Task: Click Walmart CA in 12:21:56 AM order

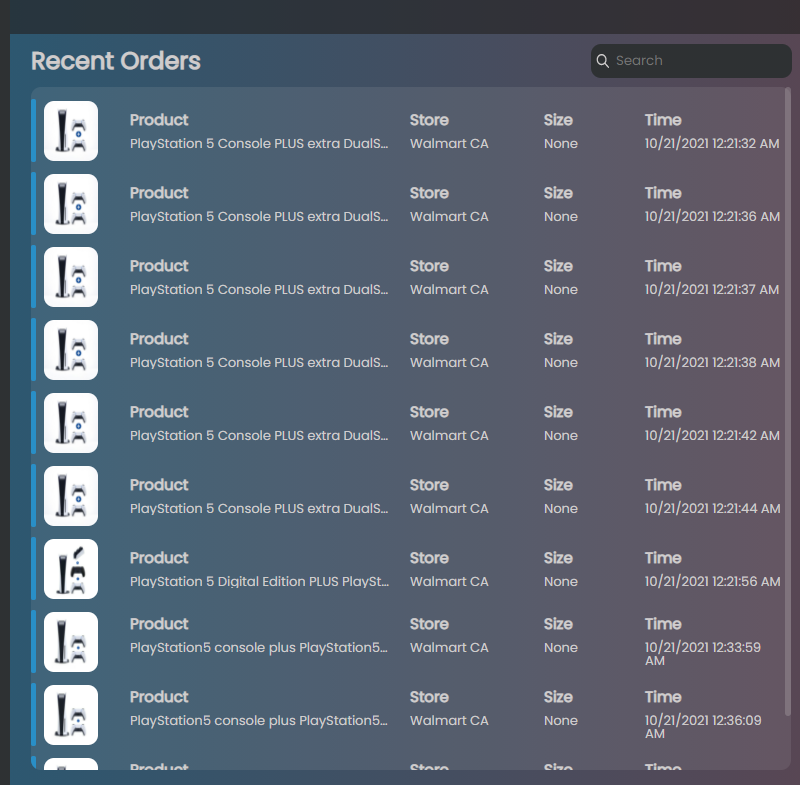Action: 449,581
